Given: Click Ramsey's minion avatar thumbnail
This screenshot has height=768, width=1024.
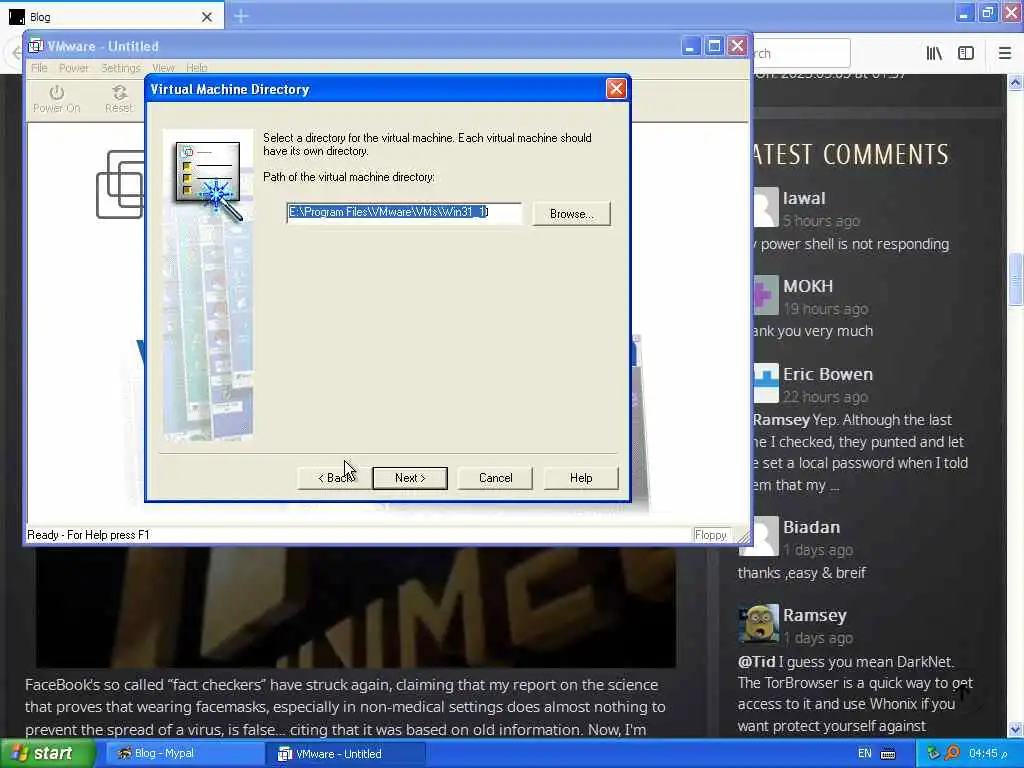Looking at the screenshot, I should (x=758, y=624).
